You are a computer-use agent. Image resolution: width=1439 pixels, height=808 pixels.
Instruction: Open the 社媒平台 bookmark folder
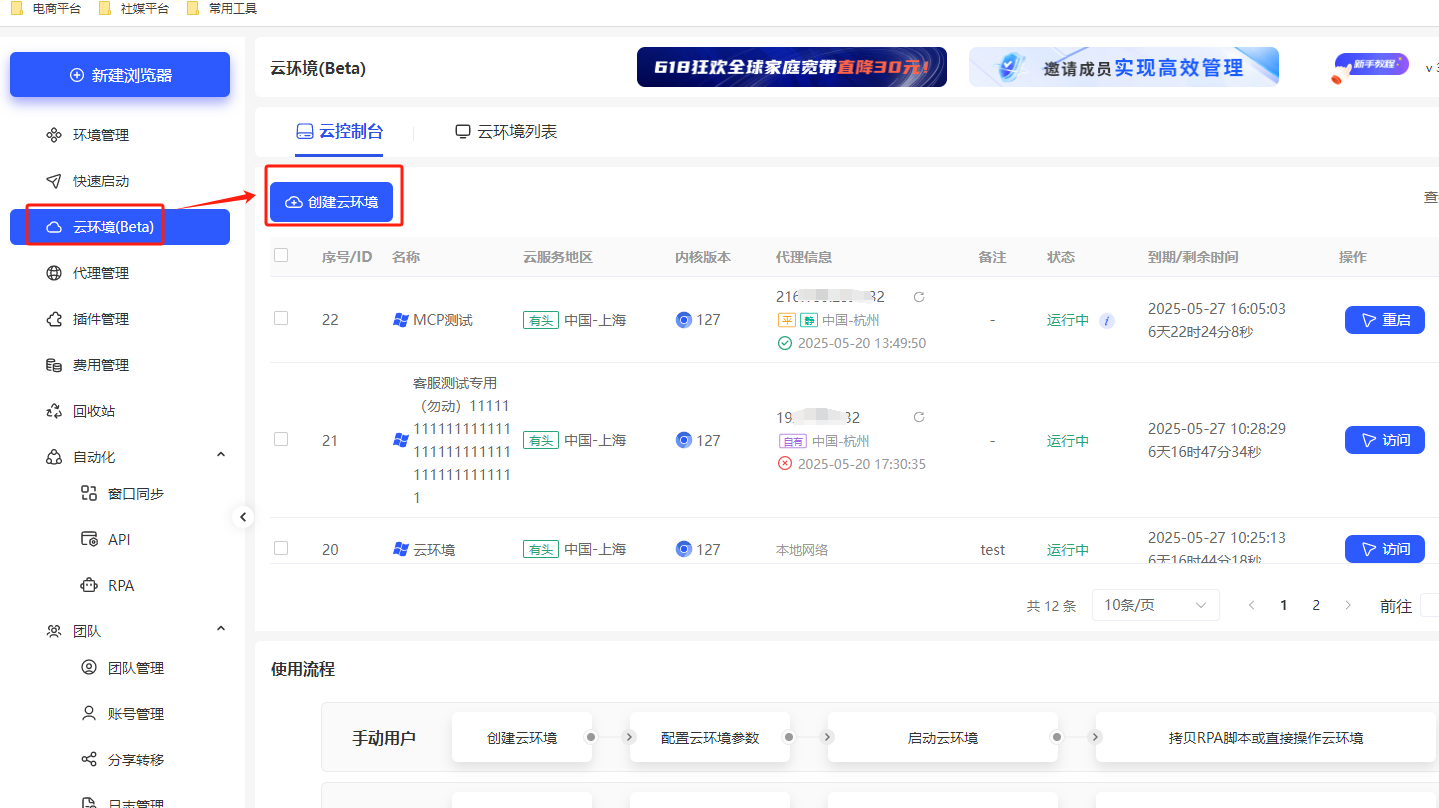tap(135, 9)
